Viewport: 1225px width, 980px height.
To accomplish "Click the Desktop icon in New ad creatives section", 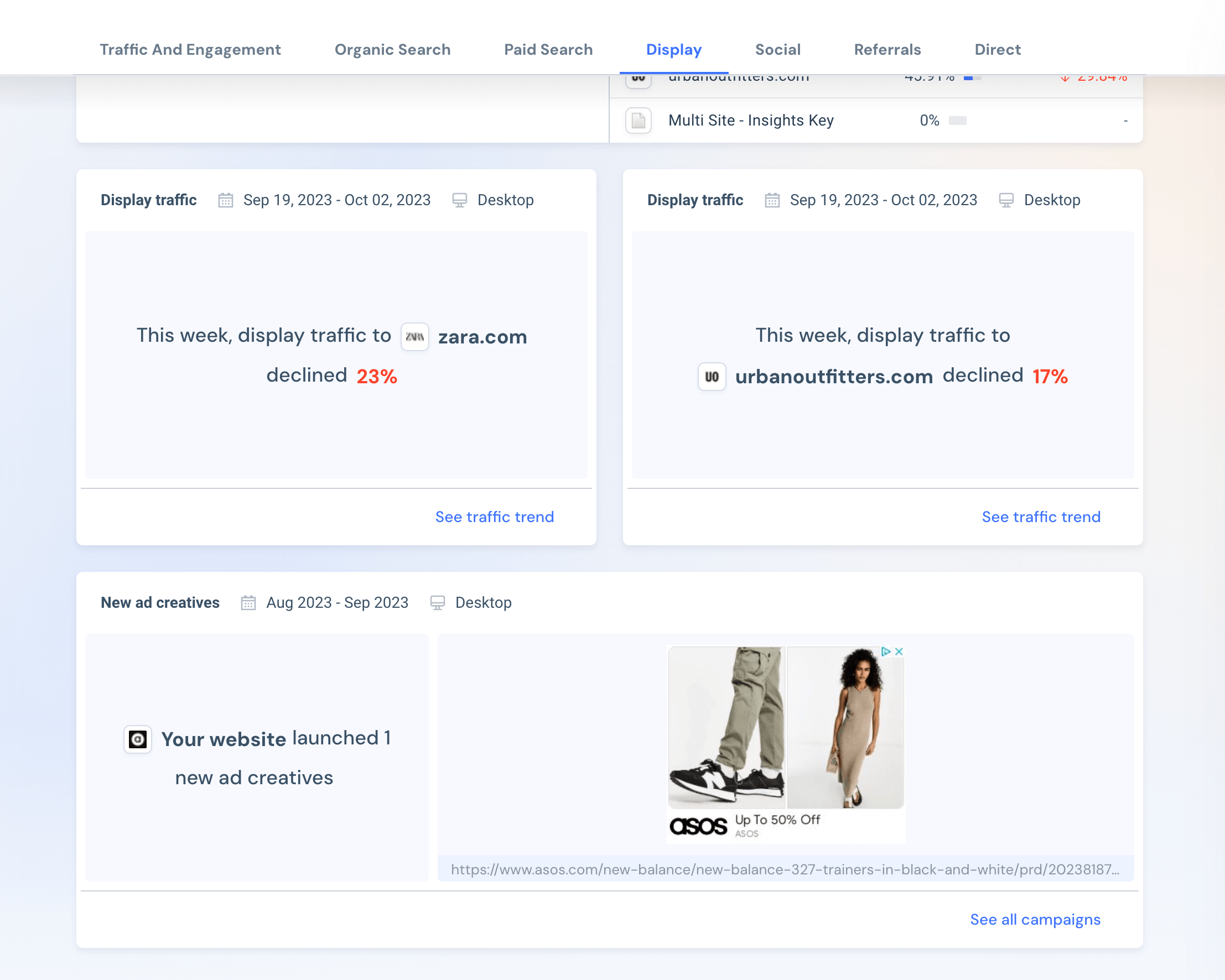I will [437, 602].
